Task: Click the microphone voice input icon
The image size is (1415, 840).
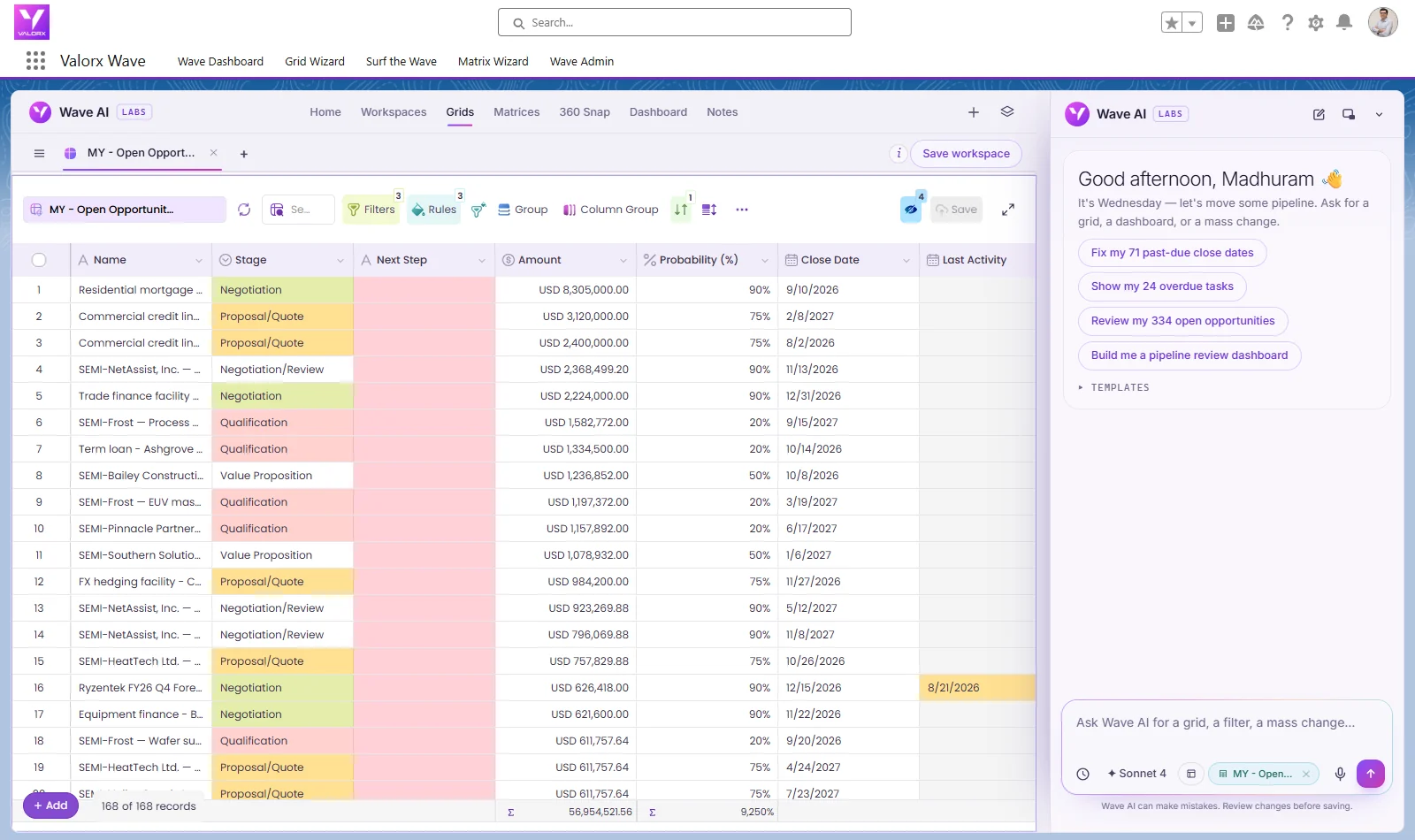Action: (1341, 774)
